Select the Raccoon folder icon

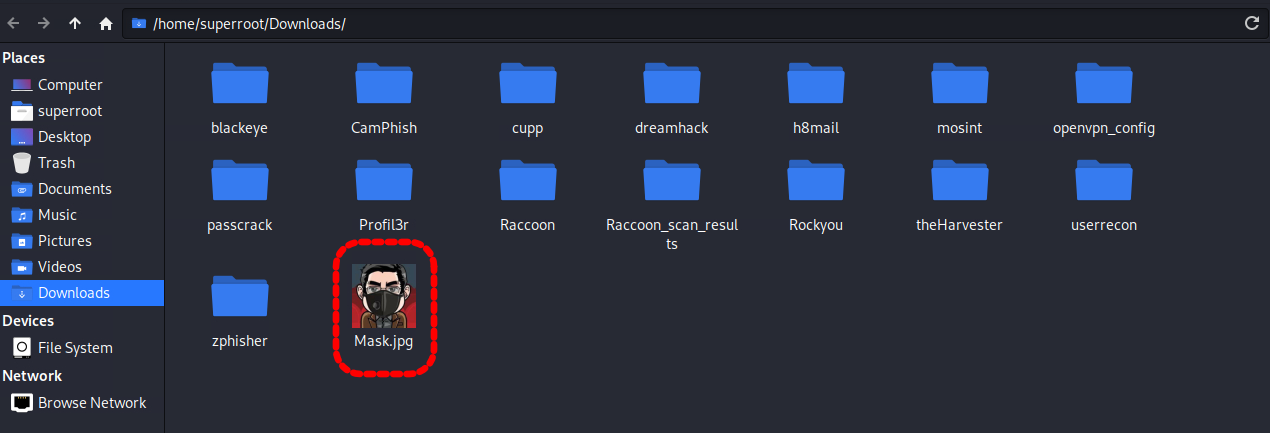click(528, 181)
